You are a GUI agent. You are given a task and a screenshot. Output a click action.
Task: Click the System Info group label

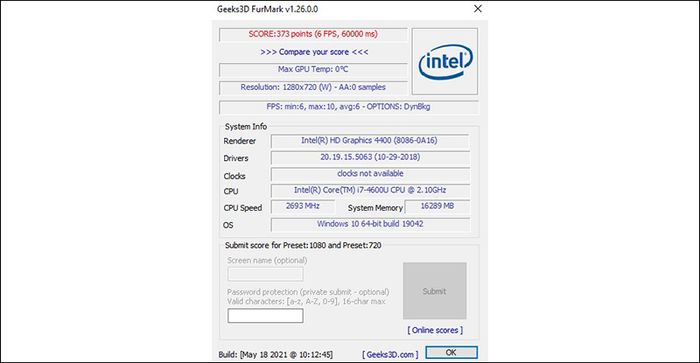pyautogui.click(x=246, y=126)
